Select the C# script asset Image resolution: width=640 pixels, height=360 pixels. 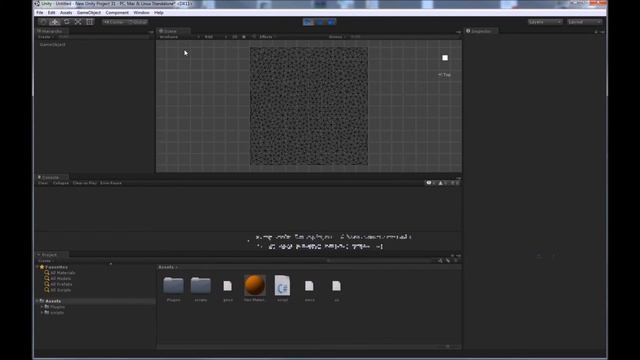[x=282, y=285]
